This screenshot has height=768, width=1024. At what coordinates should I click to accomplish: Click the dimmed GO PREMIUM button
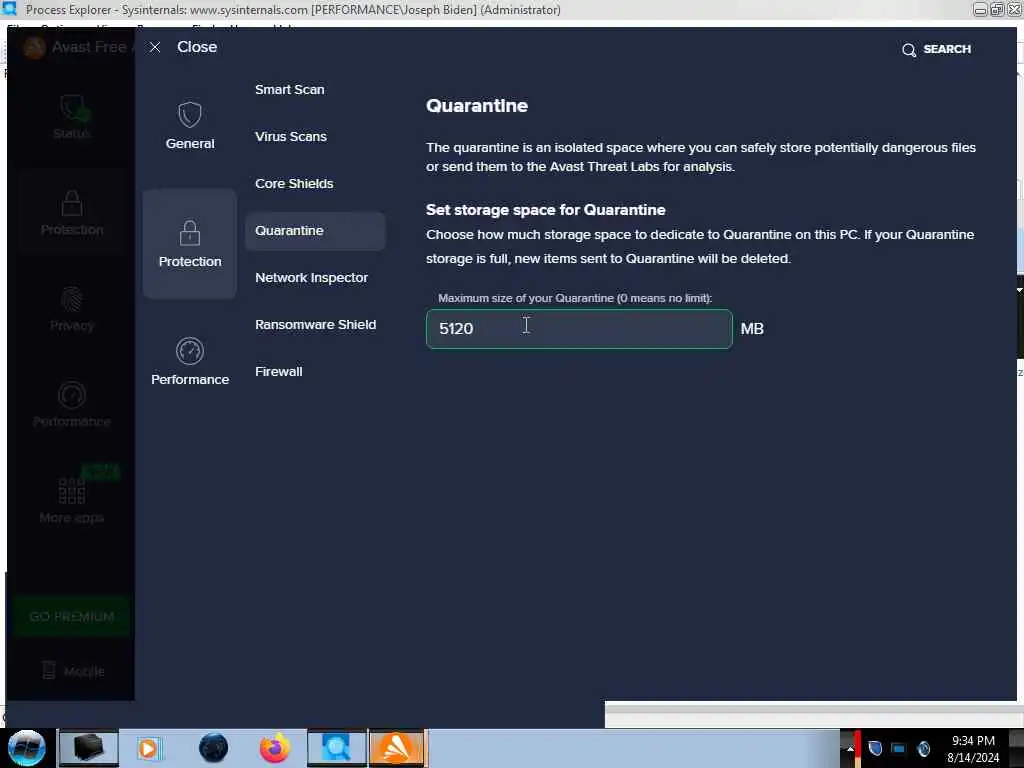pyautogui.click(x=72, y=616)
